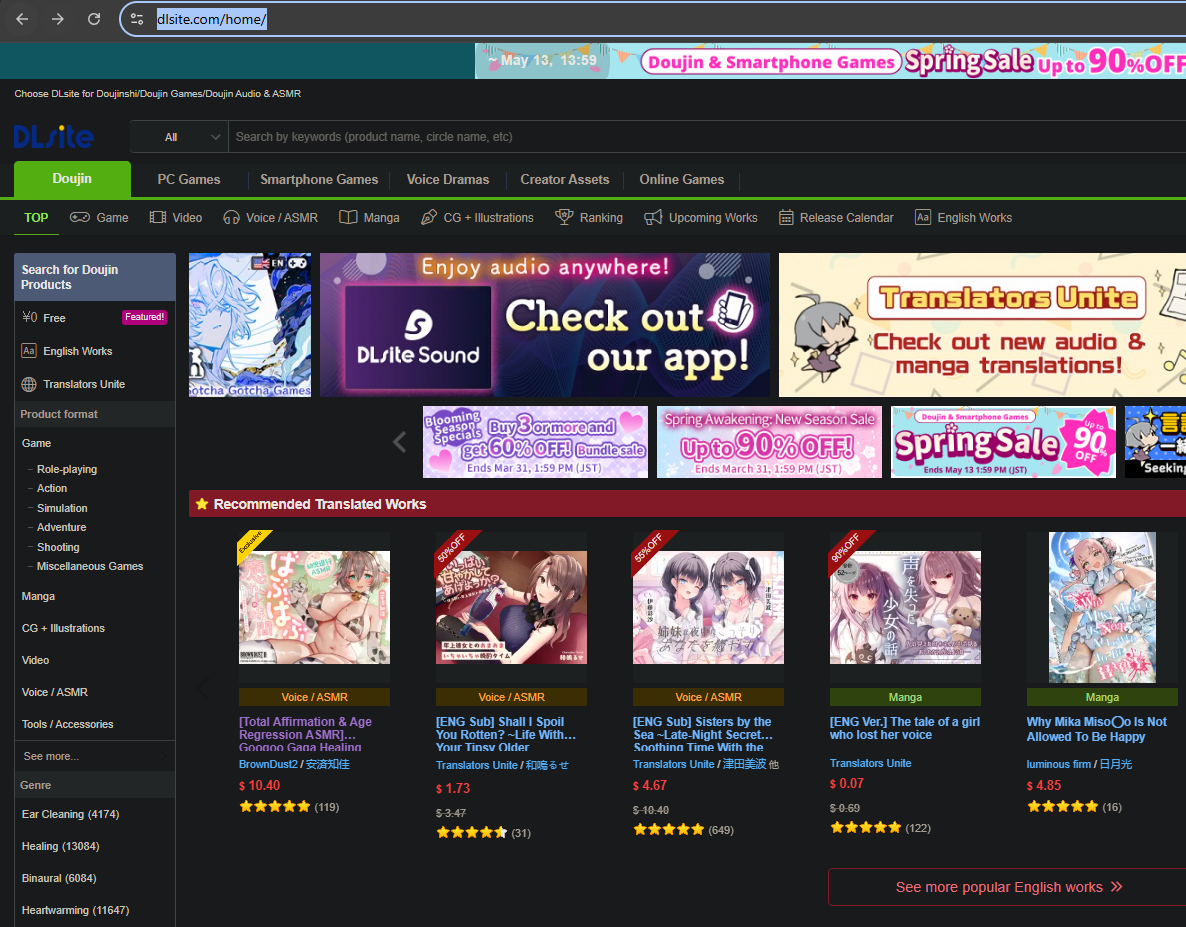The image size is (1186, 927).
Task: Click cover thumbnail of The tale of a girl
Action: pyautogui.click(x=905, y=607)
